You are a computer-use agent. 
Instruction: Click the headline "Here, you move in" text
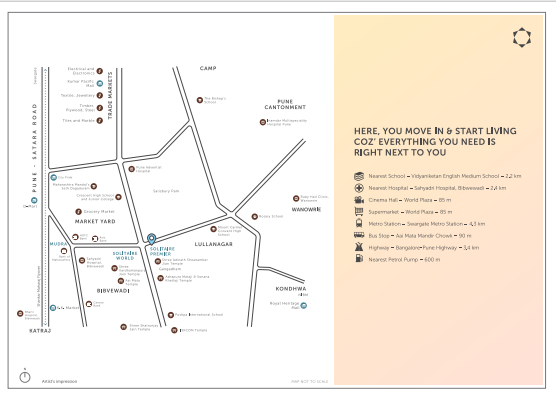435,142
